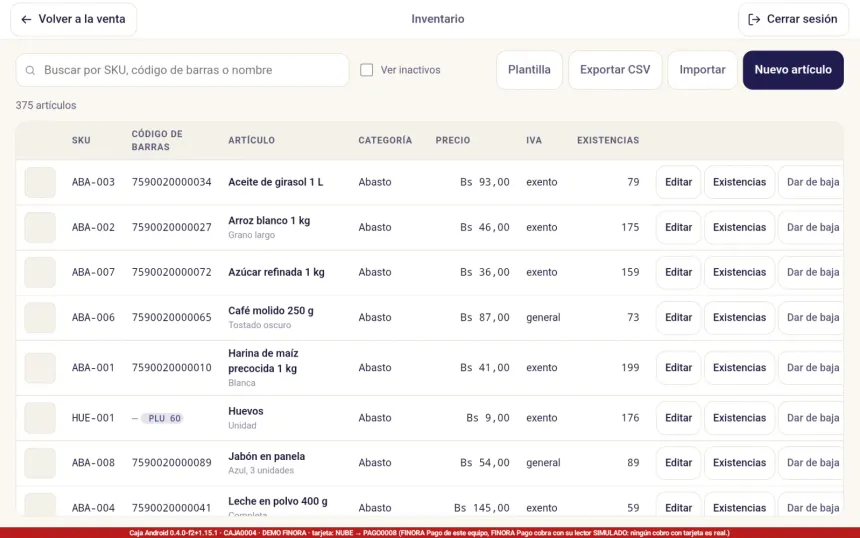
Task: Open Existencias for Harina de maíz
Action: pyautogui.click(x=739, y=367)
